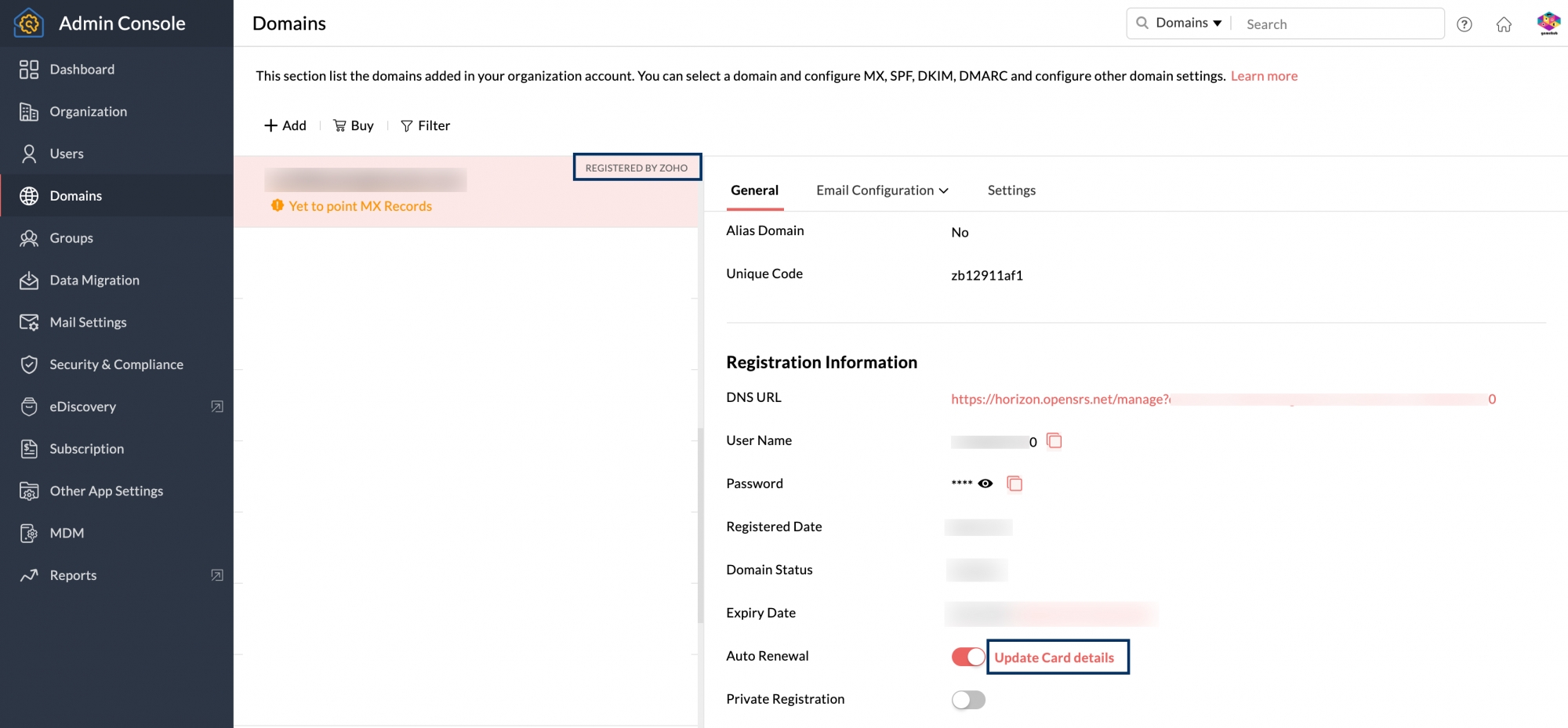1568x728 pixels.
Task: Open the user profile avatar
Action: (1548, 24)
